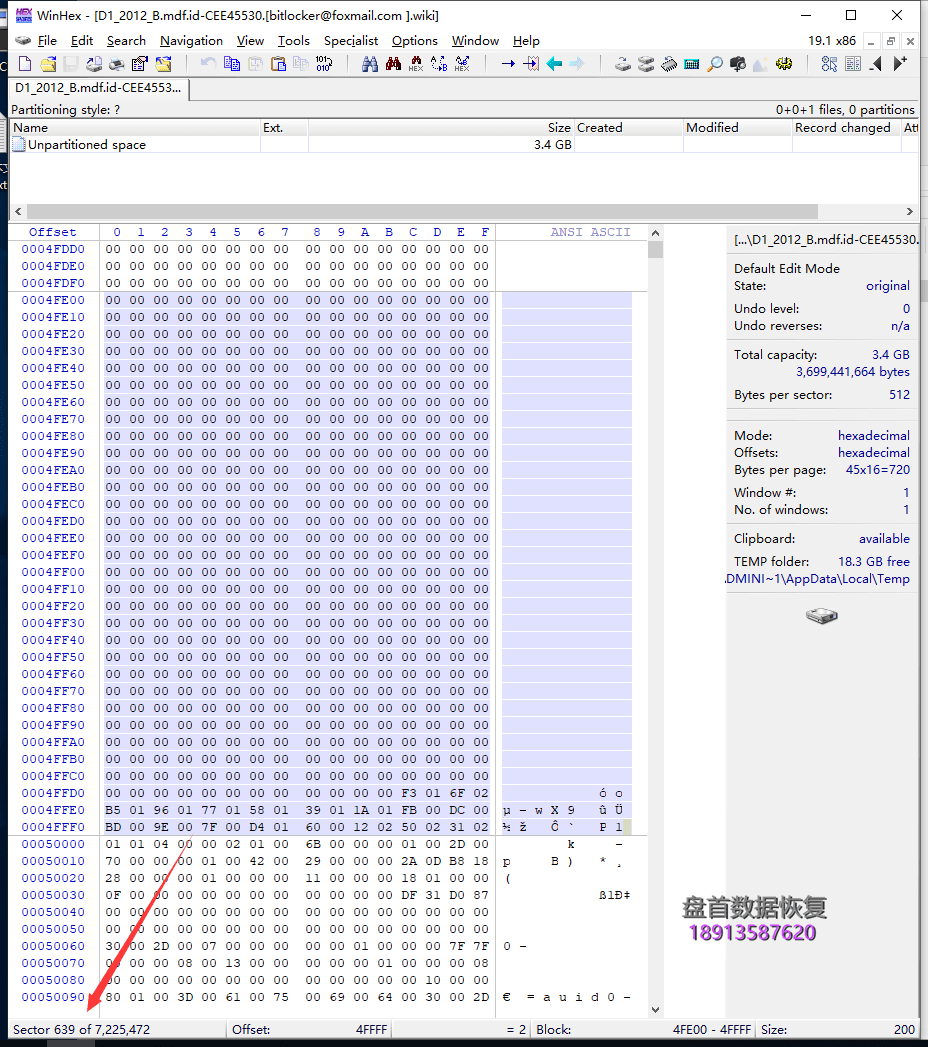Image resolution: width=928 pixels, height=1047 pixels.
Task: Open the Window menu
Action: (475, 41)
